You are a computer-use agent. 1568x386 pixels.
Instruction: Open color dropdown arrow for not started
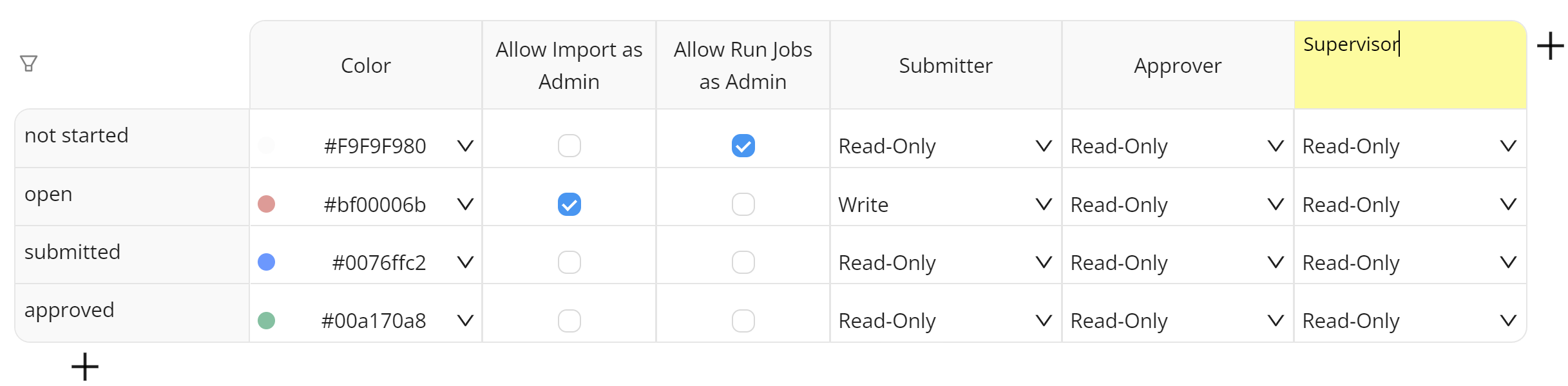point(465,146)
